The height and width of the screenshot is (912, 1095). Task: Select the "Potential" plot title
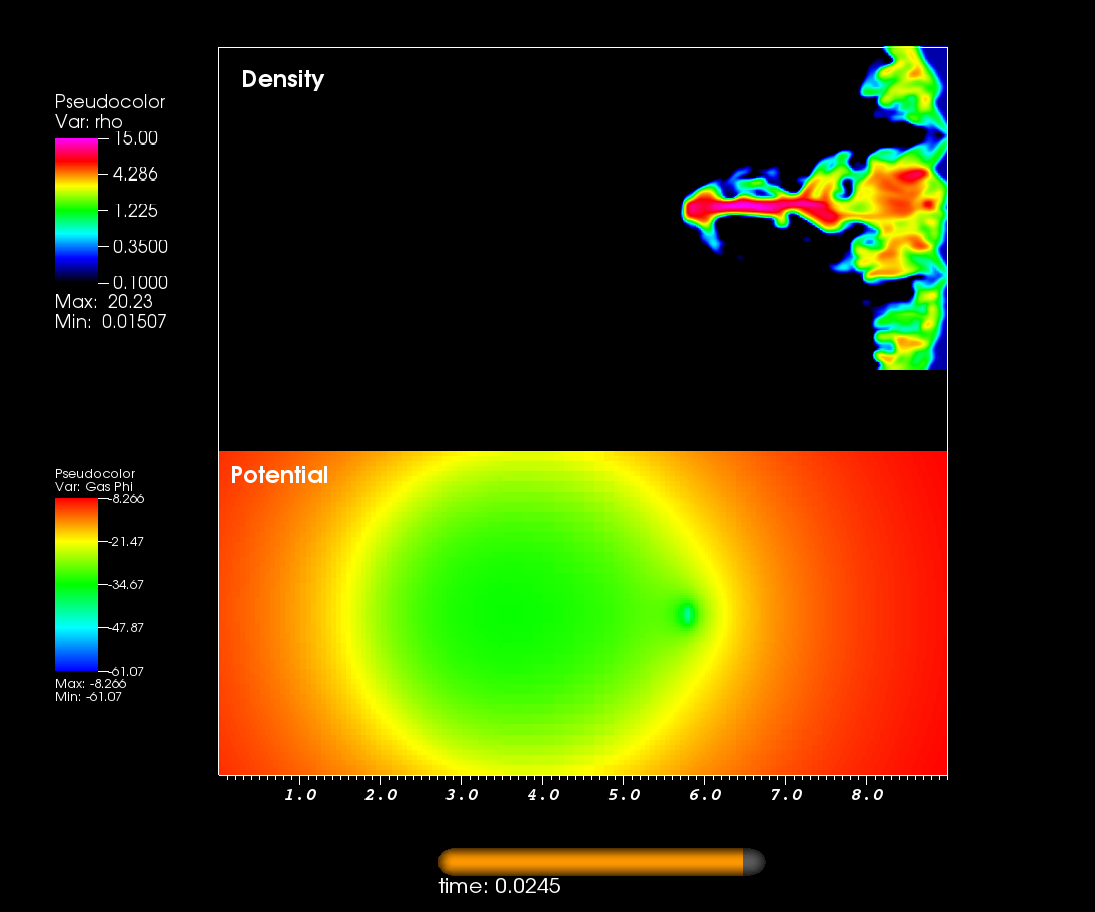279,475
